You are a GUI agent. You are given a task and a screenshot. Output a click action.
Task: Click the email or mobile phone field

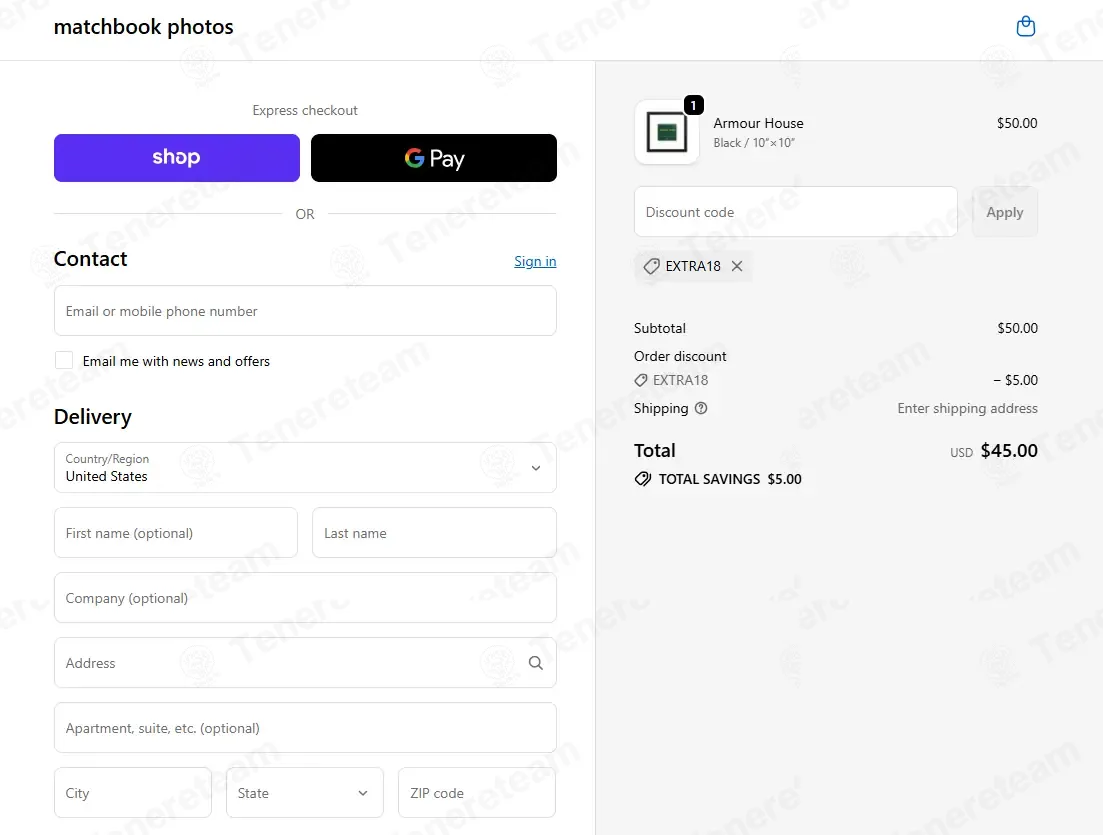[x=305, y=311]
